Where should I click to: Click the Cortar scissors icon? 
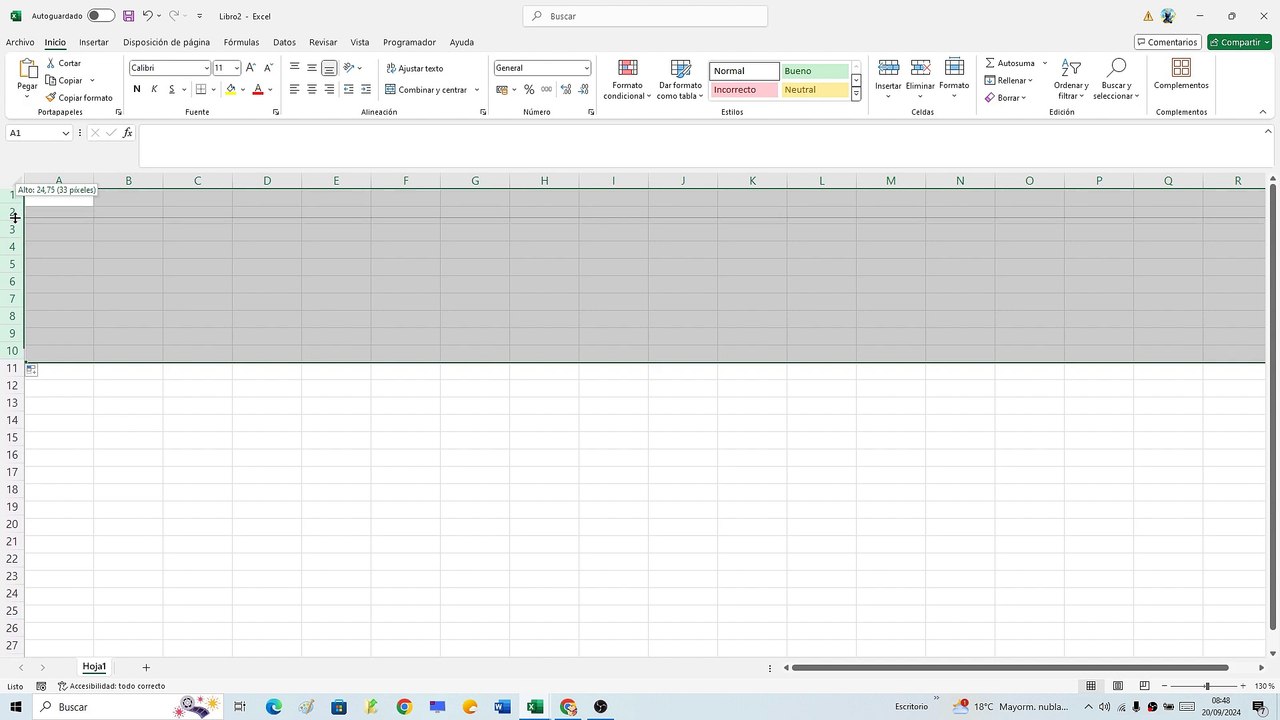coord(51,63)
